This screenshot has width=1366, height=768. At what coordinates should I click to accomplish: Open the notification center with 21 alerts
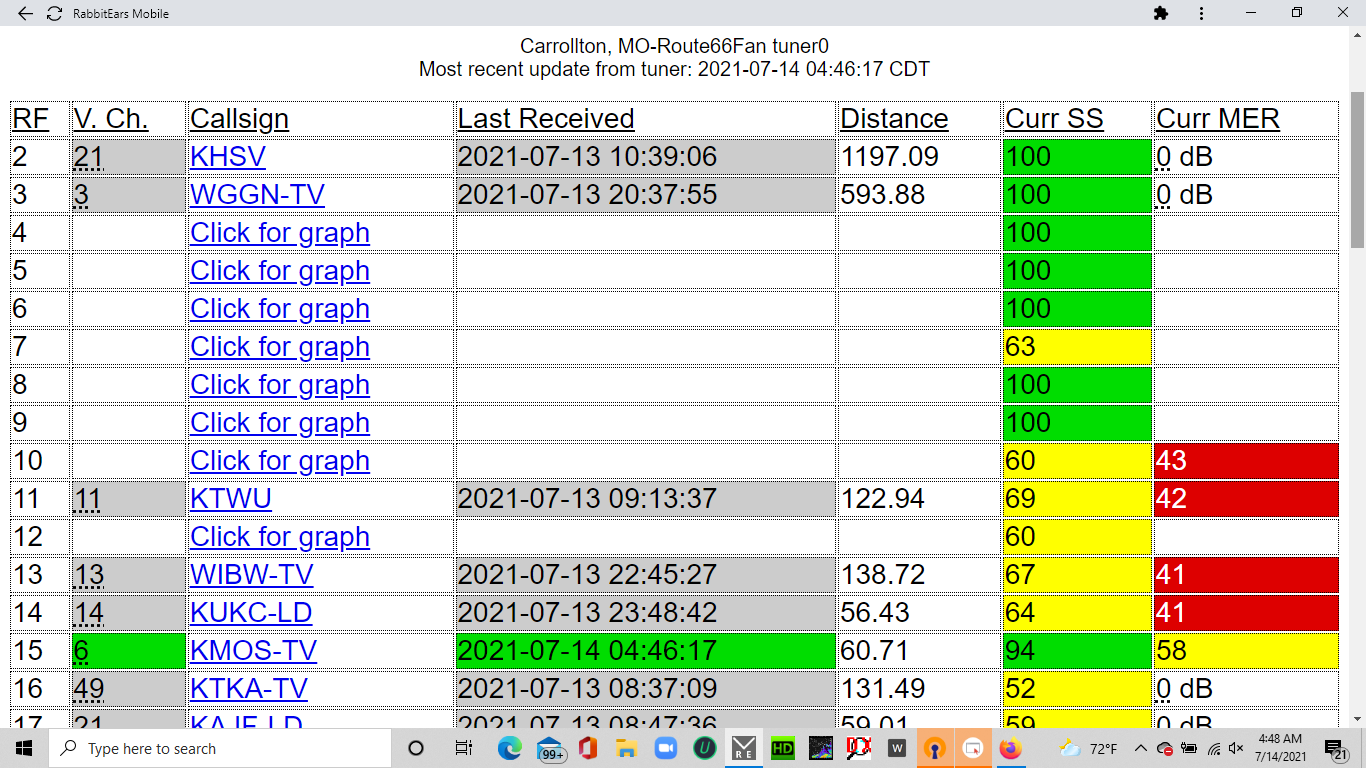point(1335,748)
